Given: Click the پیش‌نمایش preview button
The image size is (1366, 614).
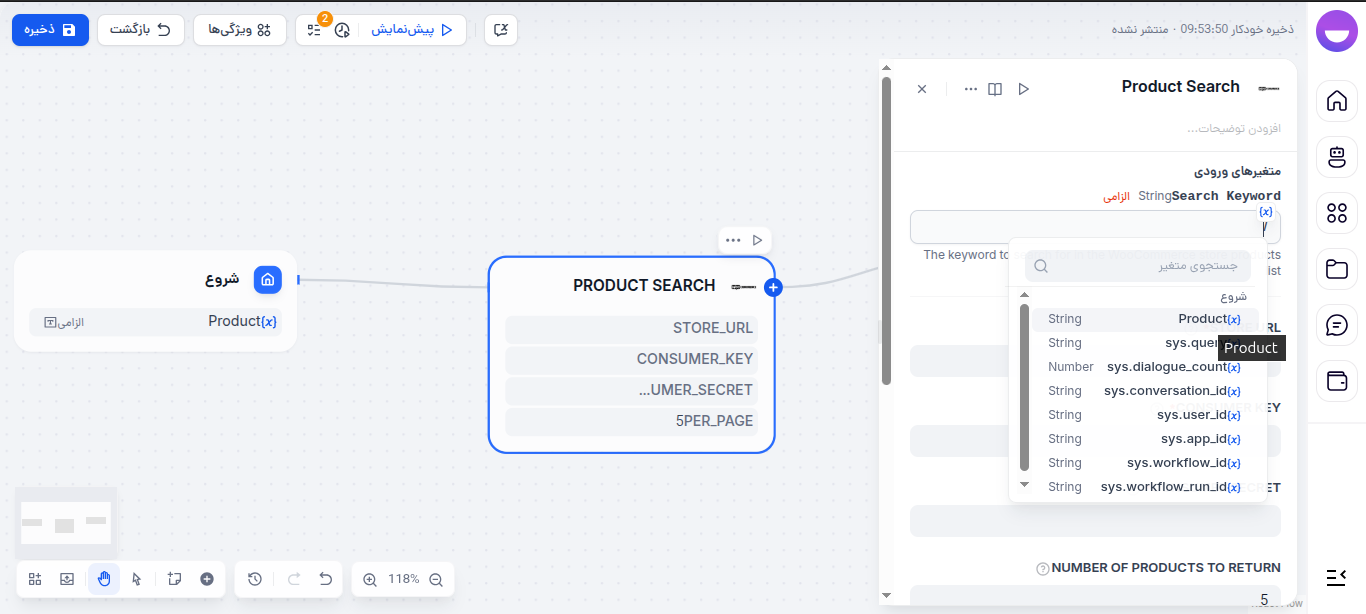Looking at the screenshot, I should tap(412, 30).
